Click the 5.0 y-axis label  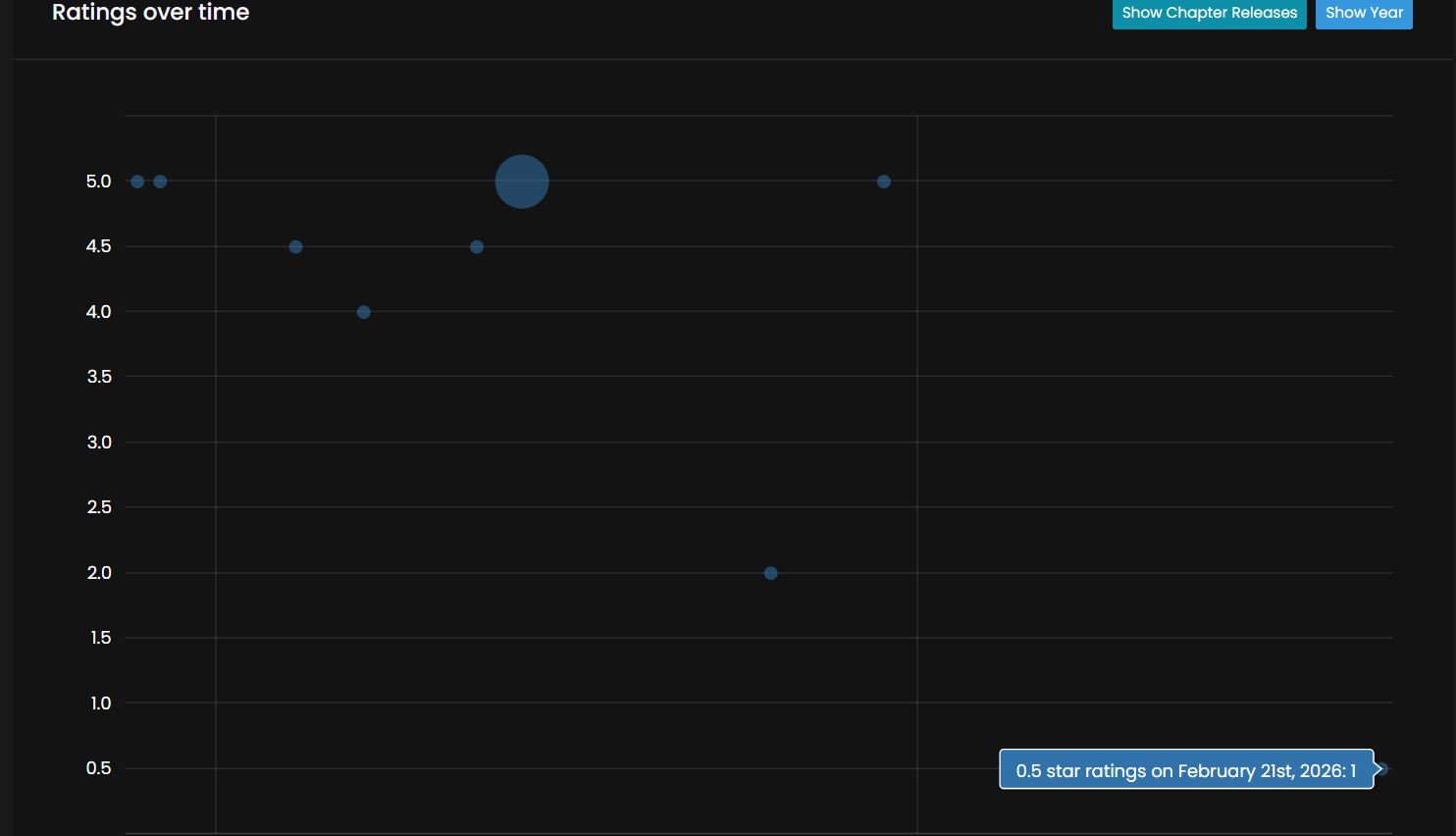[x=99, y=182]
